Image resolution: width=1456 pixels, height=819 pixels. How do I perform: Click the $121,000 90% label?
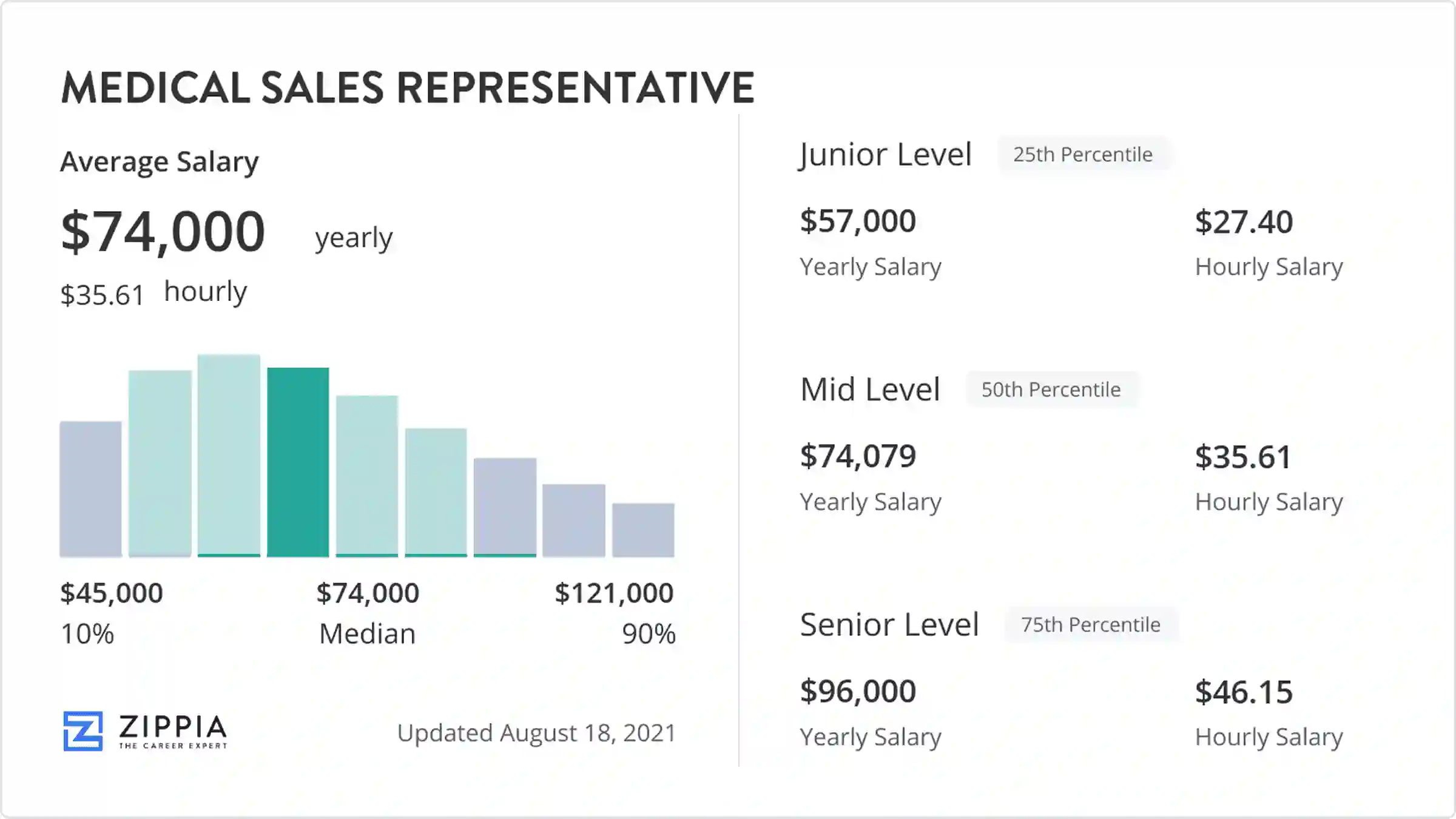click(614, 593)
